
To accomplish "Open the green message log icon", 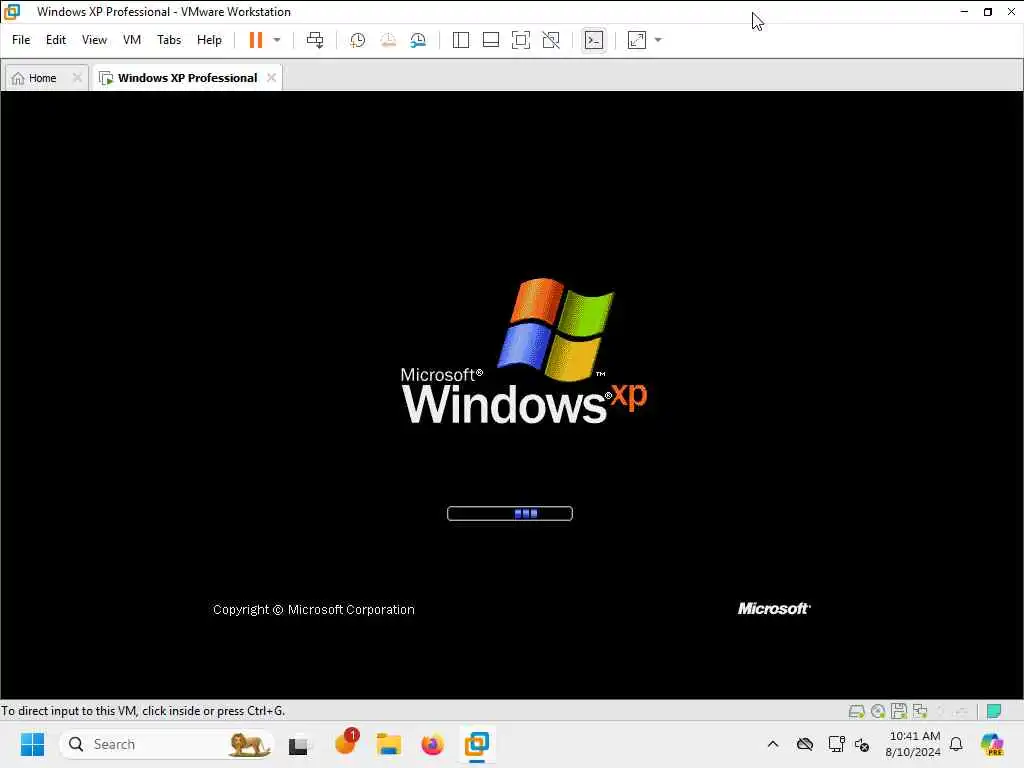I will (x=994, y=711).
